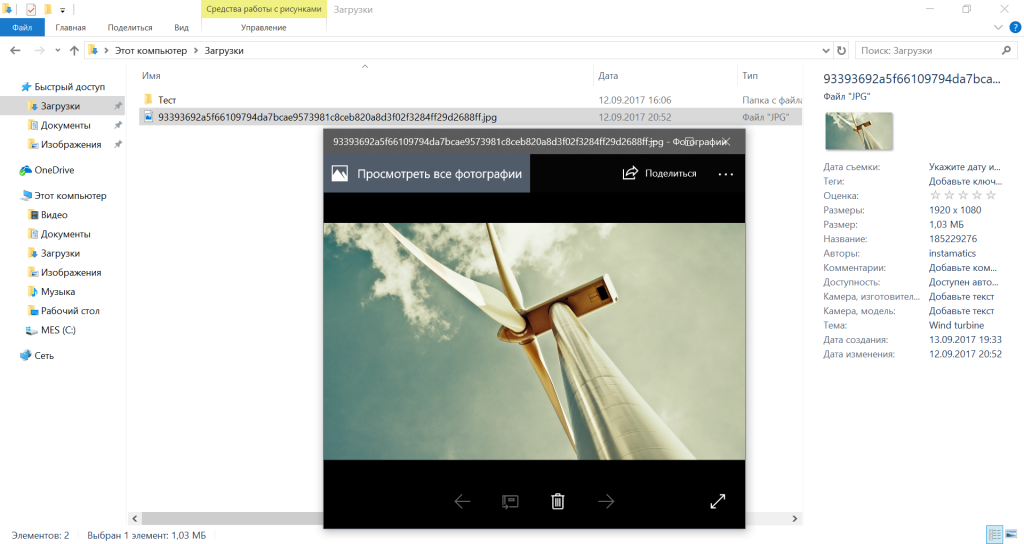Open the address bar history dropdown

coord(824,50)
